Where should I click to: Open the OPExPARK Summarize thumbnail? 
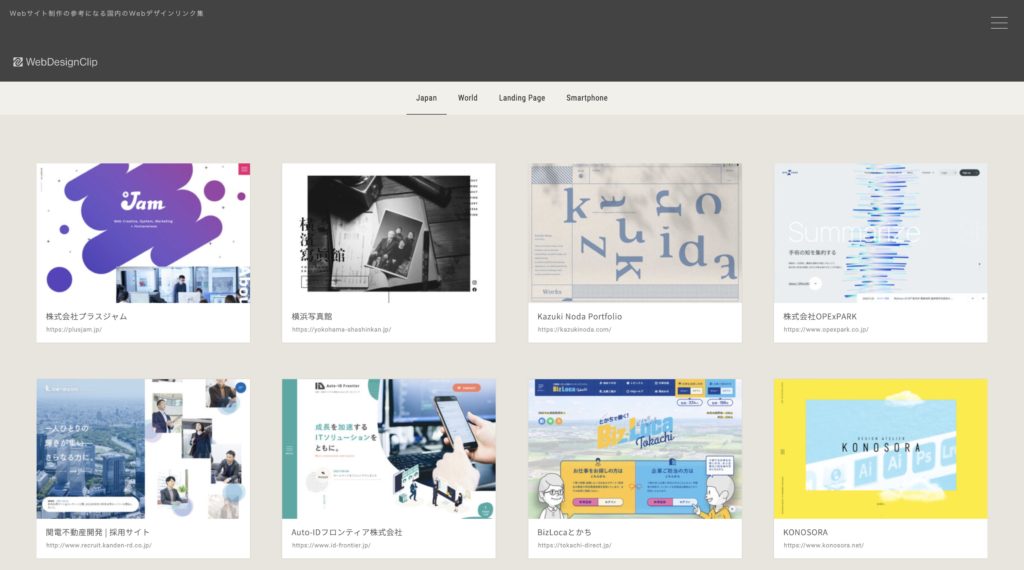click(880, 232)
